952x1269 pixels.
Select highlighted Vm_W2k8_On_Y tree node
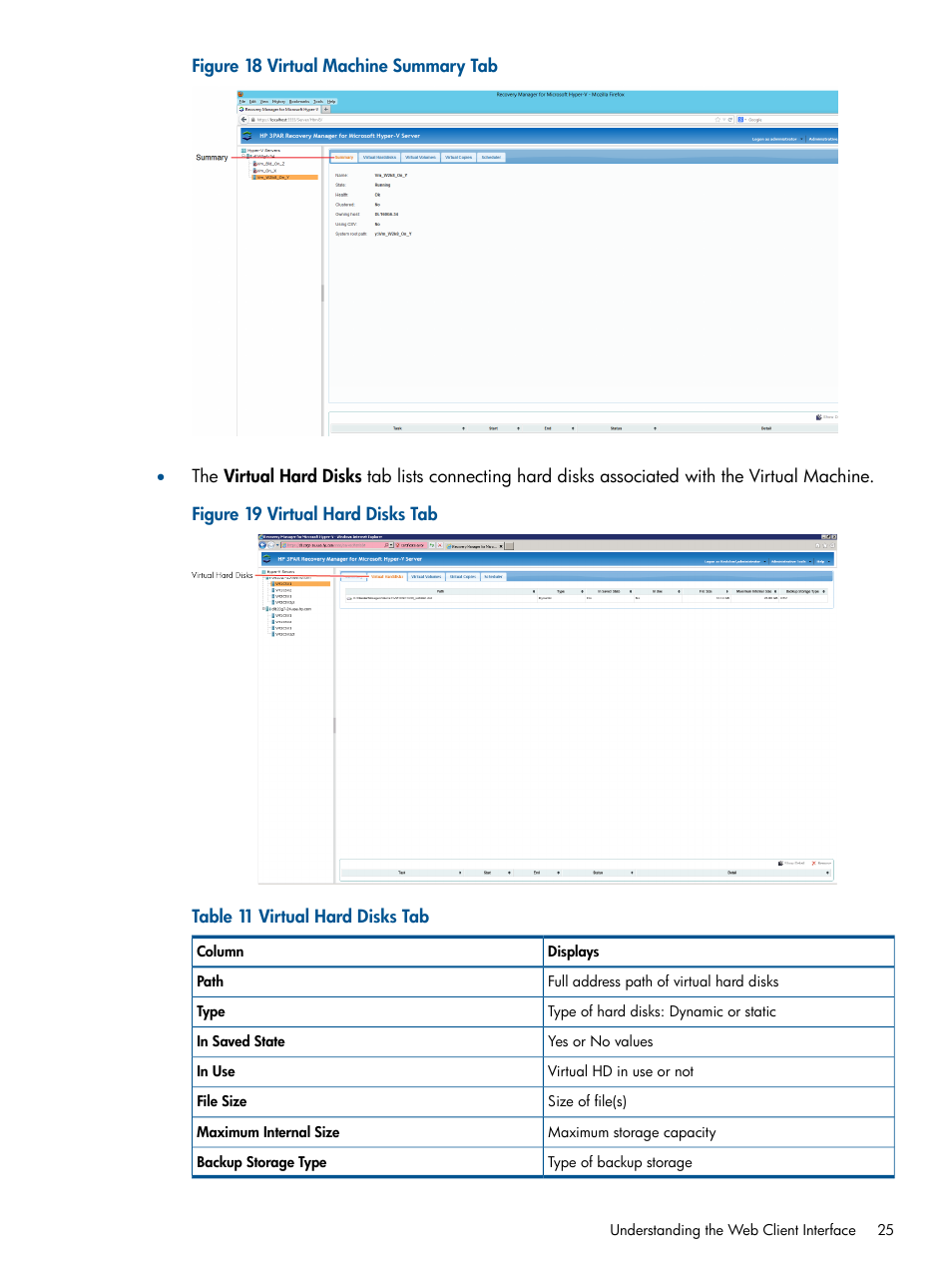[x=285, y=177]
